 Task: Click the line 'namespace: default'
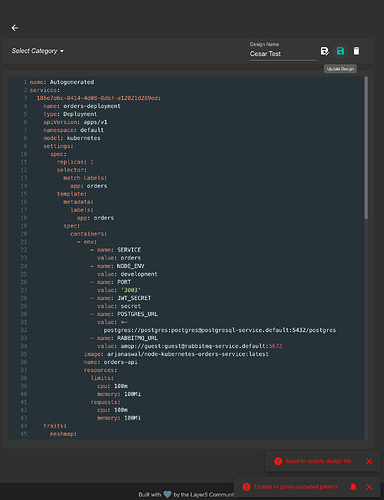[74, 130]
